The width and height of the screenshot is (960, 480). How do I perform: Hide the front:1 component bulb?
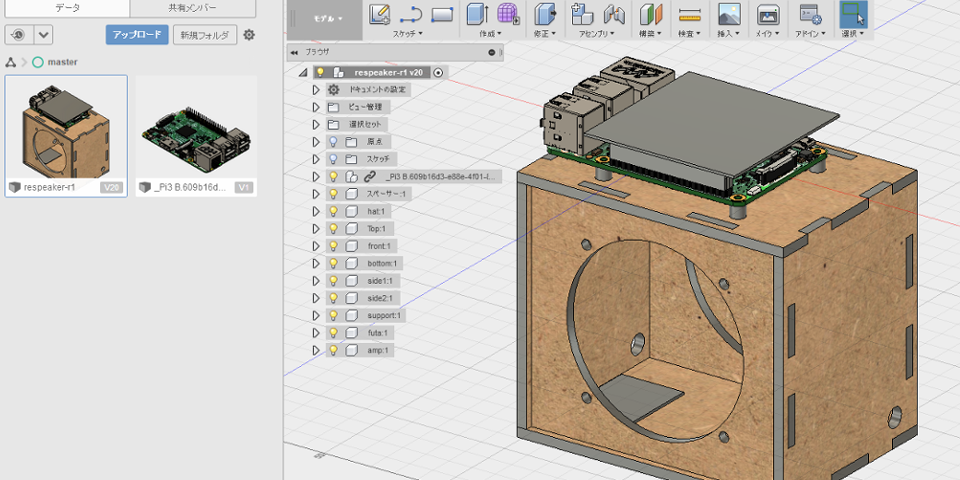(x=334, y=246)
